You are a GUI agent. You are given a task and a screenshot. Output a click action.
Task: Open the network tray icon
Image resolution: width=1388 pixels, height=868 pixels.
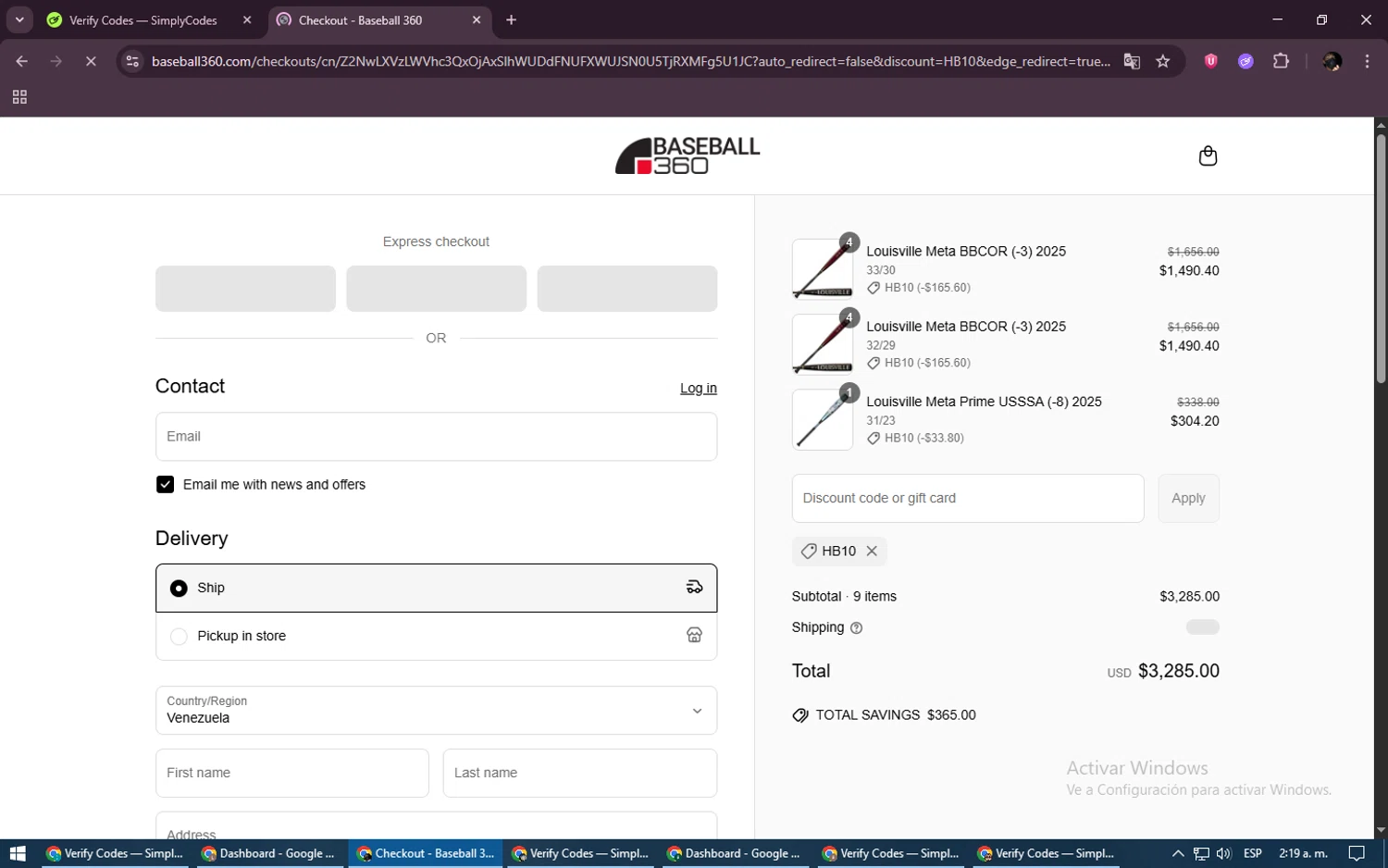1201,853
